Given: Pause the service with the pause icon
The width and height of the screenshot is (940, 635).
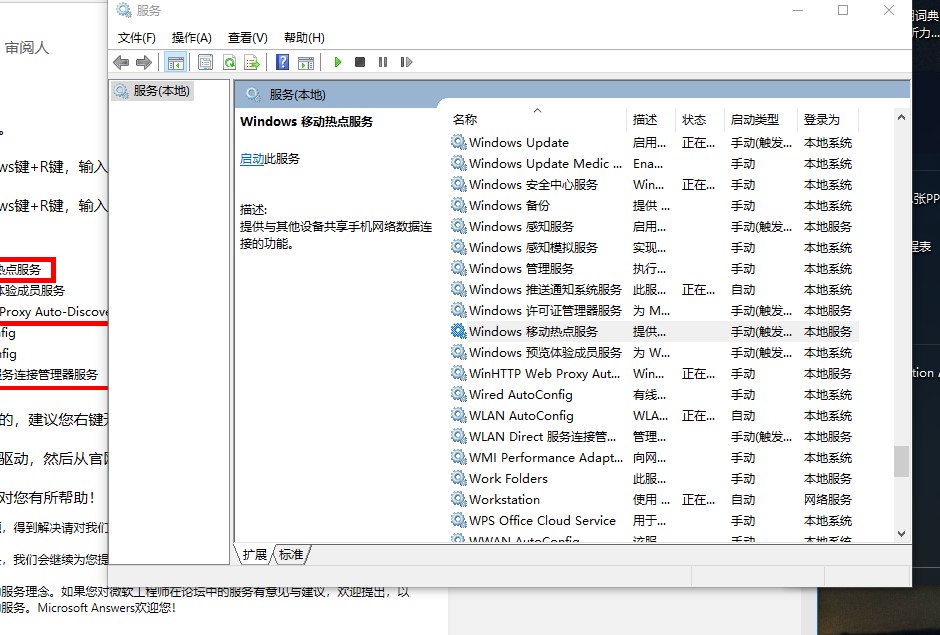Looking at the screenshot, I should tap(383, 62).
